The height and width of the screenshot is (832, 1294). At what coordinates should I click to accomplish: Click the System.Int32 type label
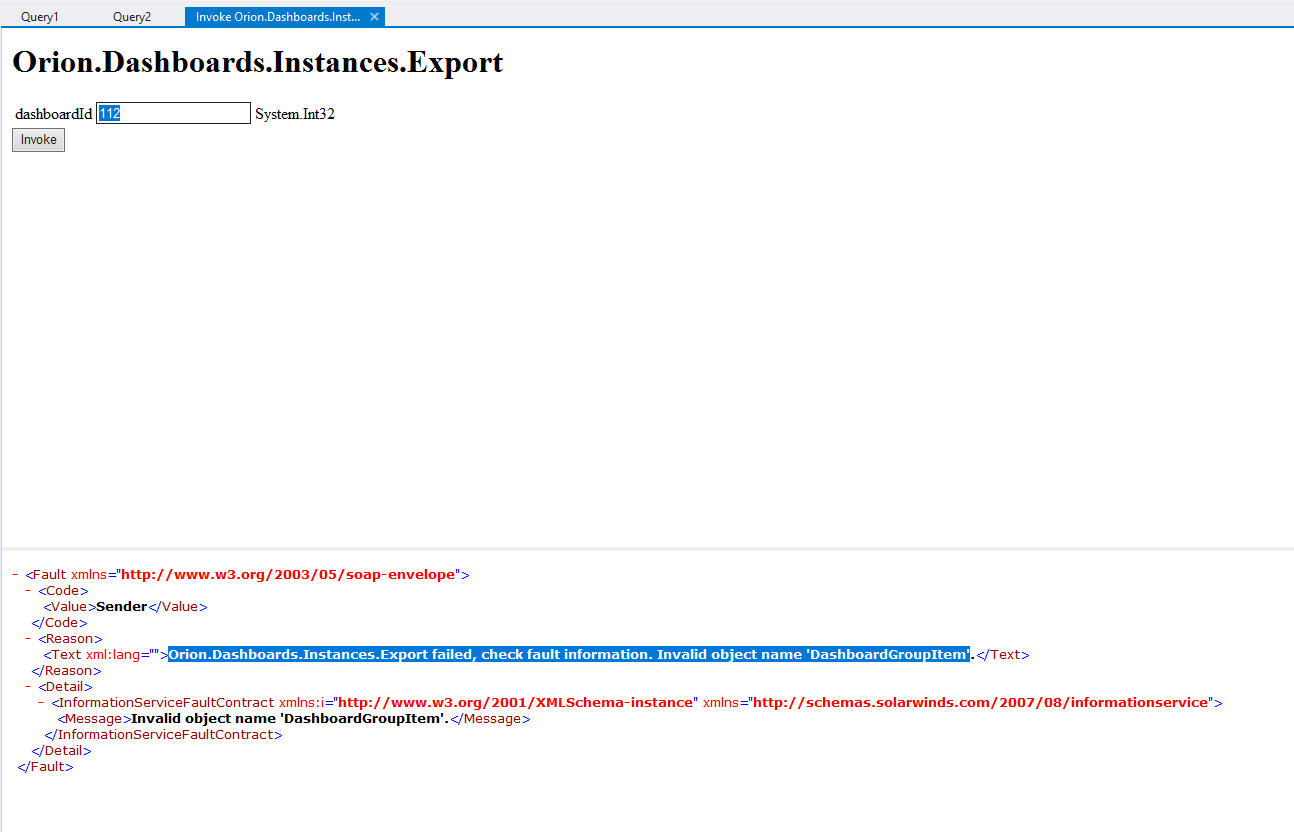click(x=295, y=114)
